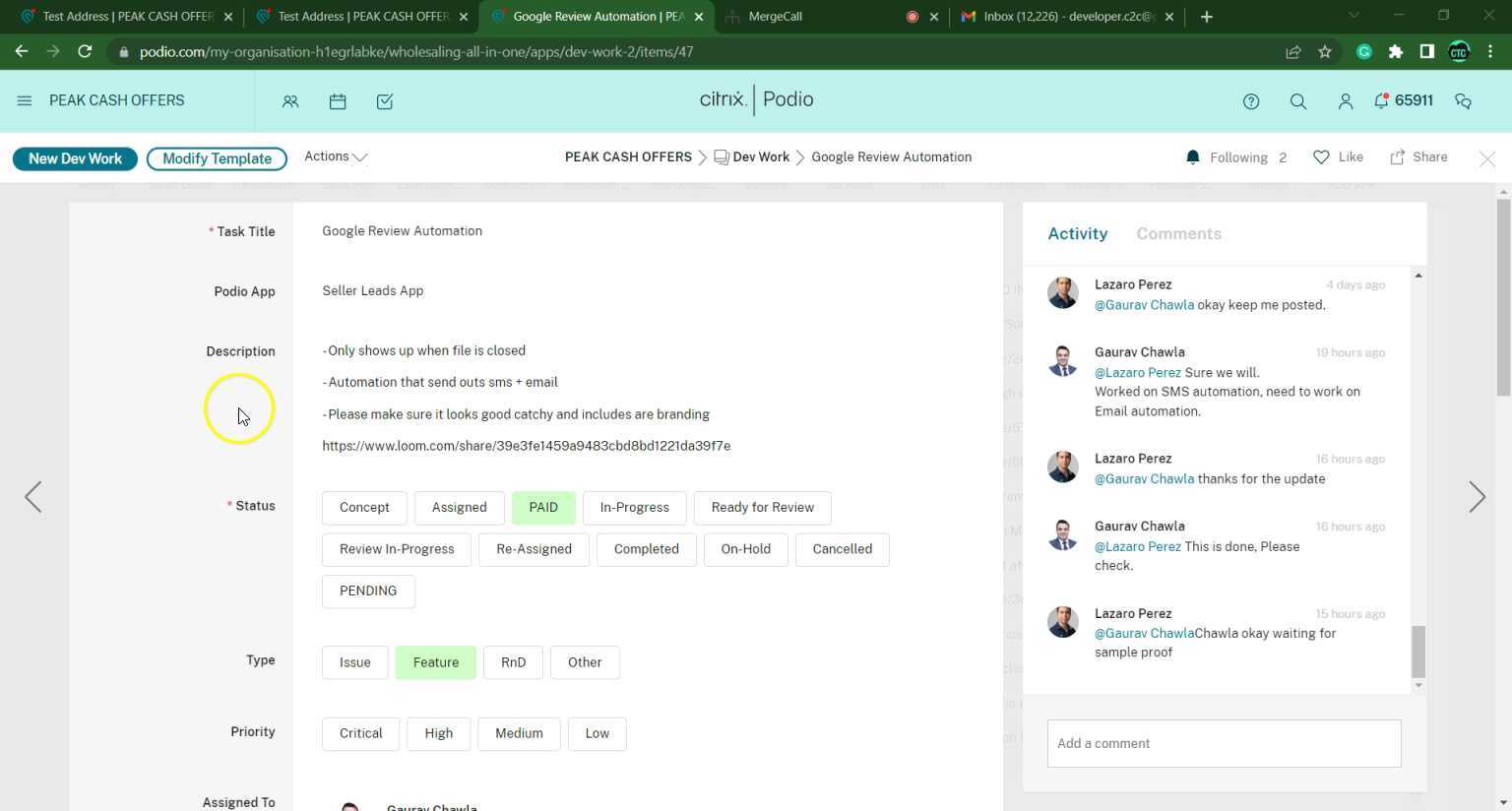This screenshot has height=811, width=1512.
Task: Open the Loom share link in Description
Action: 527,445
